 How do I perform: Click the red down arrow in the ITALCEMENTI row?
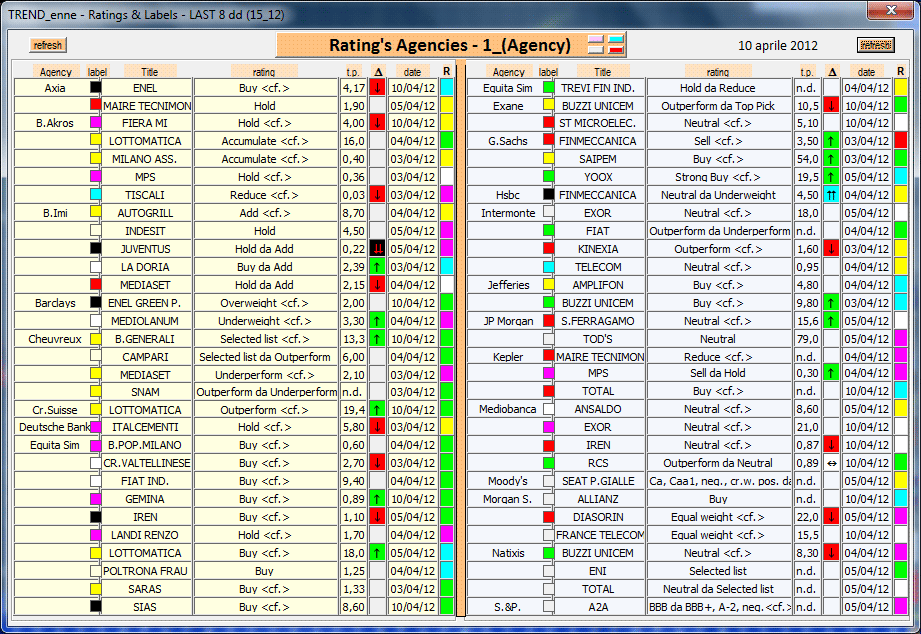pyautogui.click(x=377, y=427)
